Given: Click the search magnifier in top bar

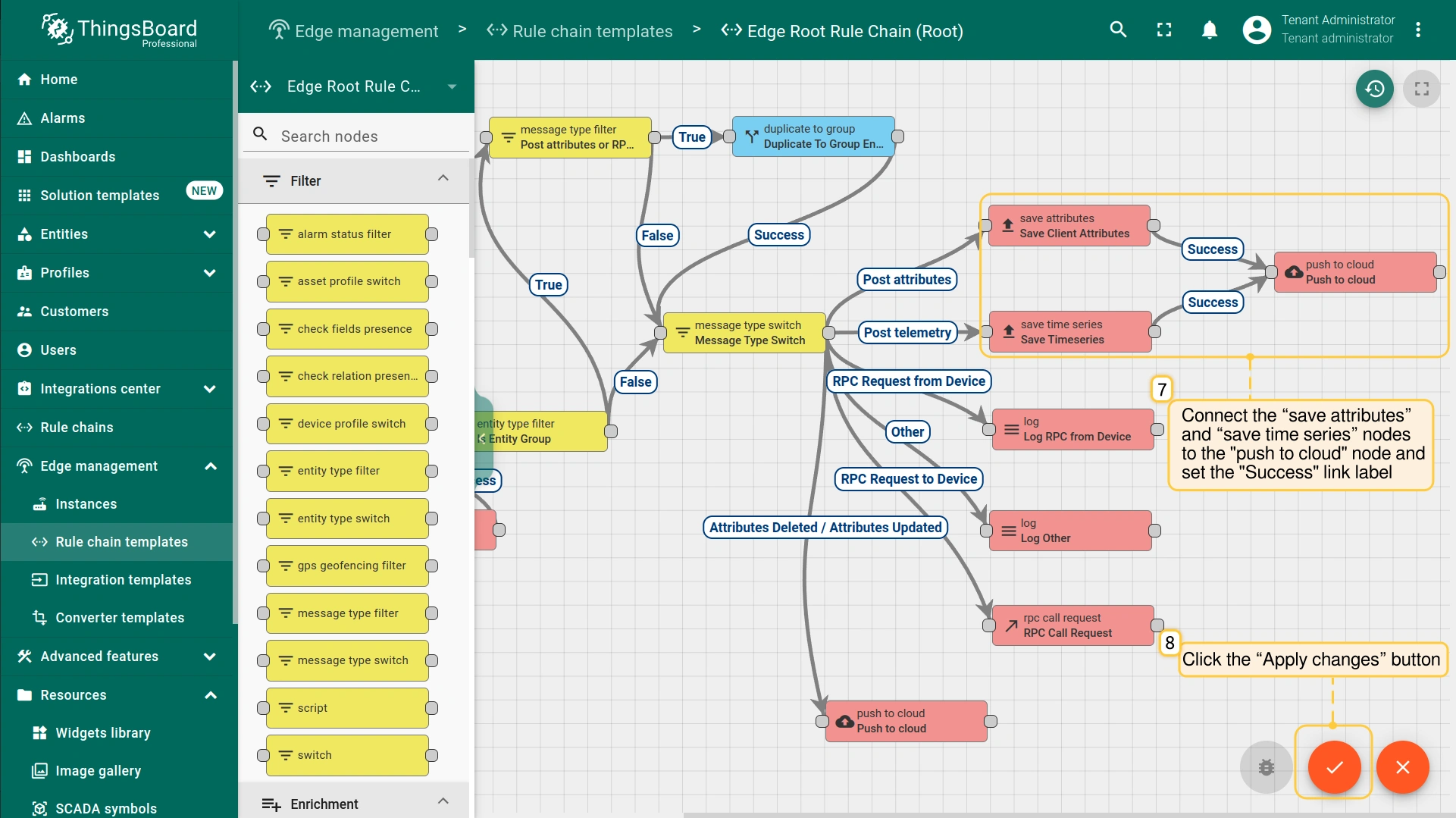Looking at the screenshot, I should coord(1118,30).
